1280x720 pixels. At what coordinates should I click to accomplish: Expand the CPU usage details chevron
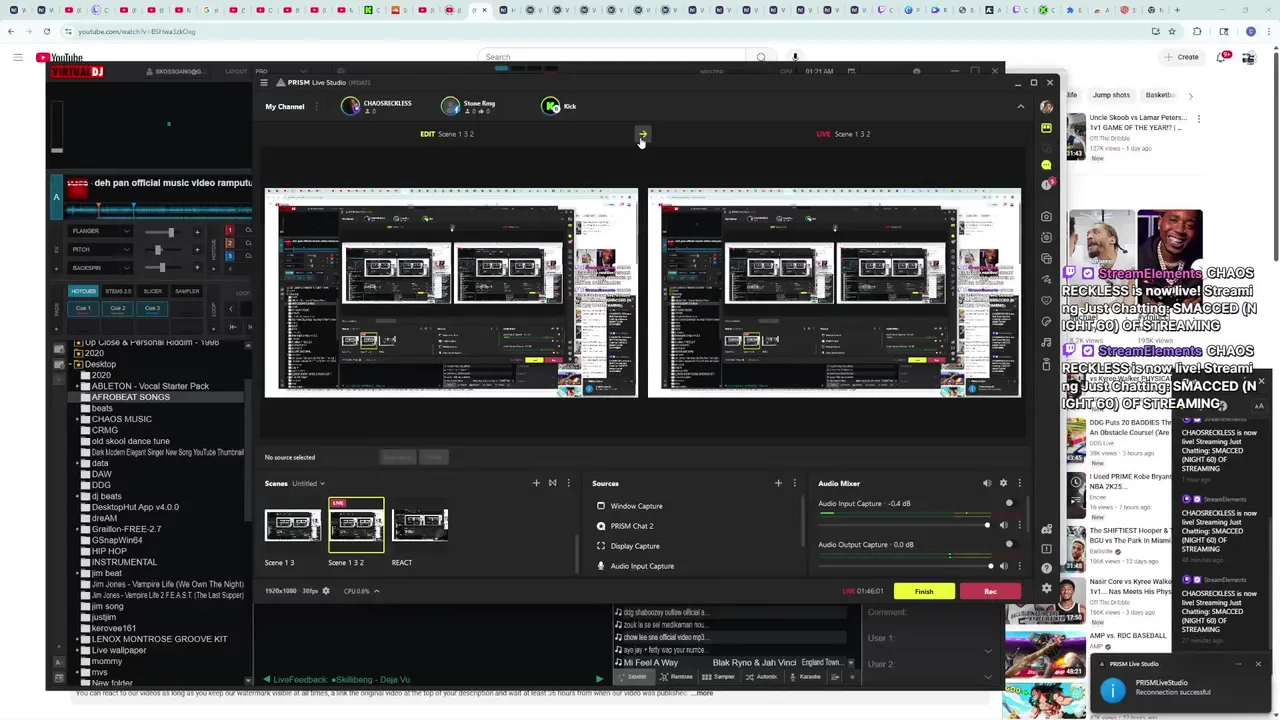377,591
